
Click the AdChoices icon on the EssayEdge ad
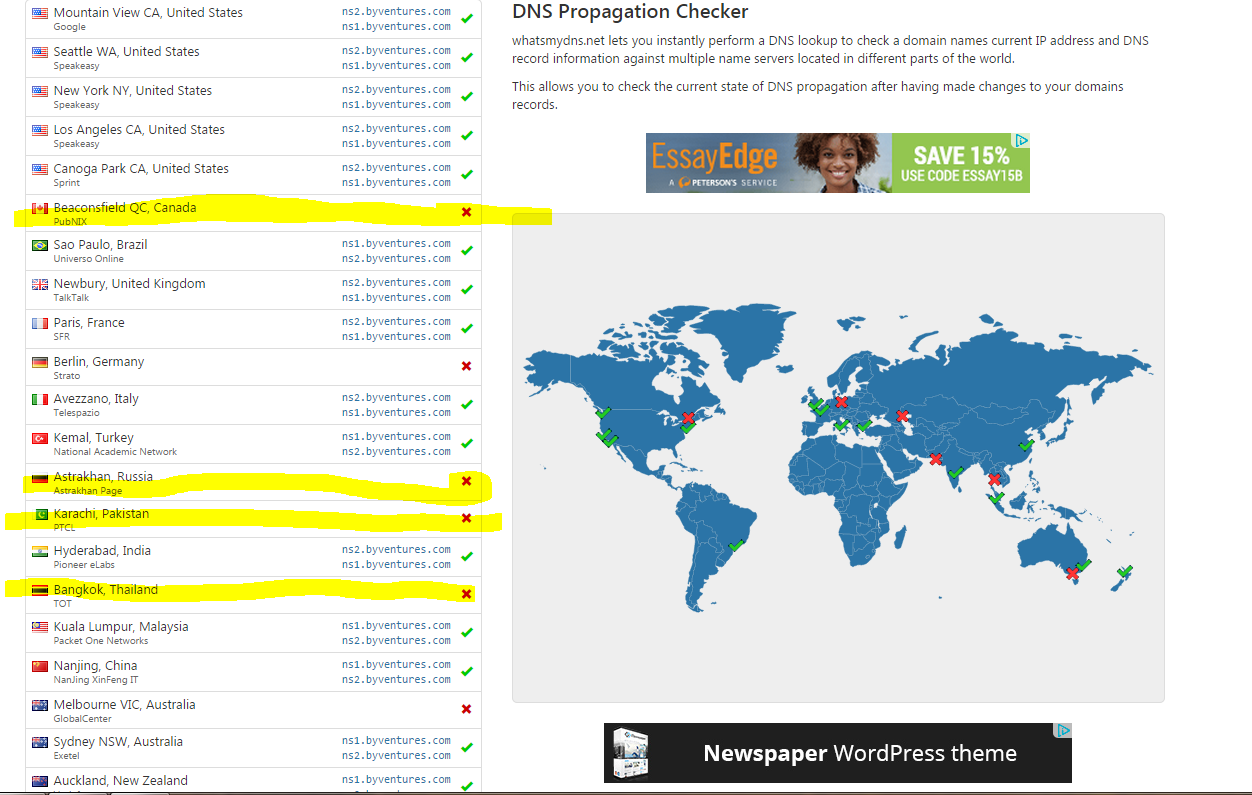(x=1020, y=141)
